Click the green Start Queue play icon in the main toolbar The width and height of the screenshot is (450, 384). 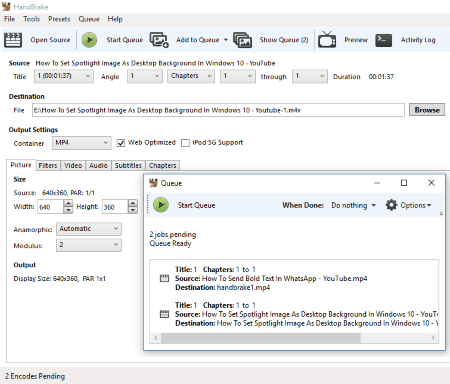coord(89,40)
